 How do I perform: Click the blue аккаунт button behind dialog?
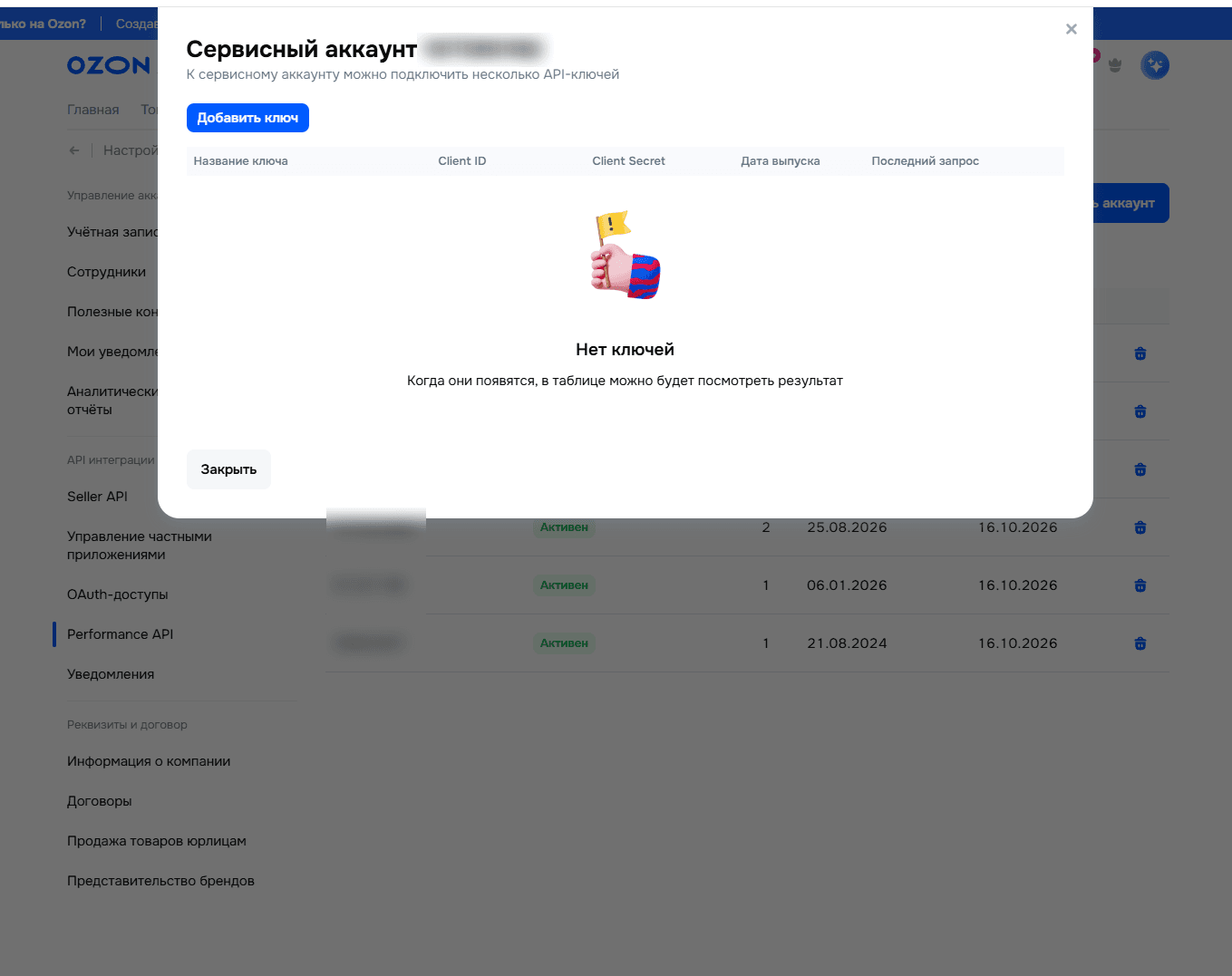click(x=1130, y=203)
